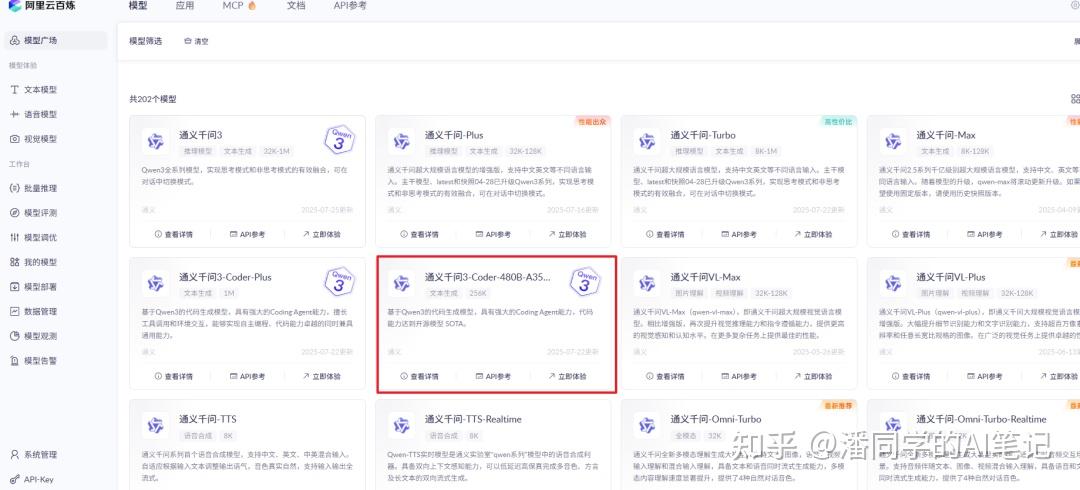The image size is (1080, 490).
Task: Switch to the API参考 top tab
Action: pos(350,6)
